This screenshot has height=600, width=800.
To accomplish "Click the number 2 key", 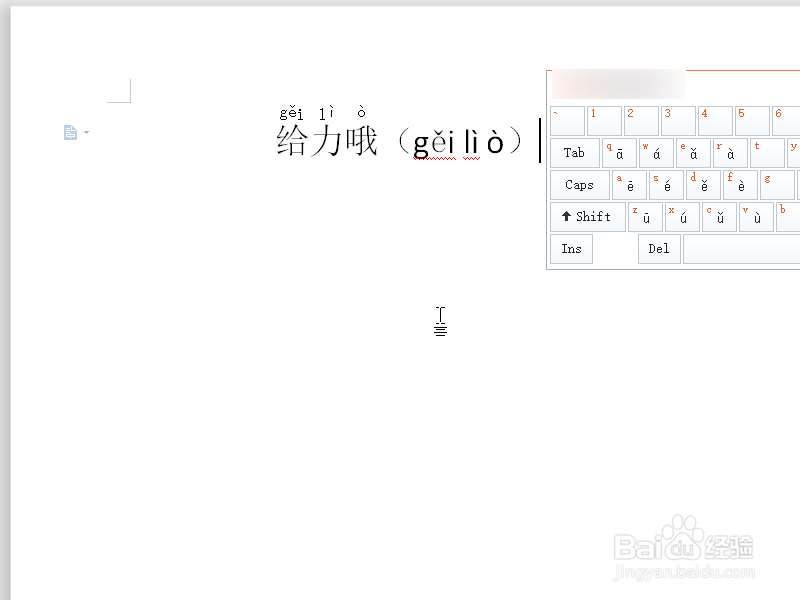I will click(641, 121).
